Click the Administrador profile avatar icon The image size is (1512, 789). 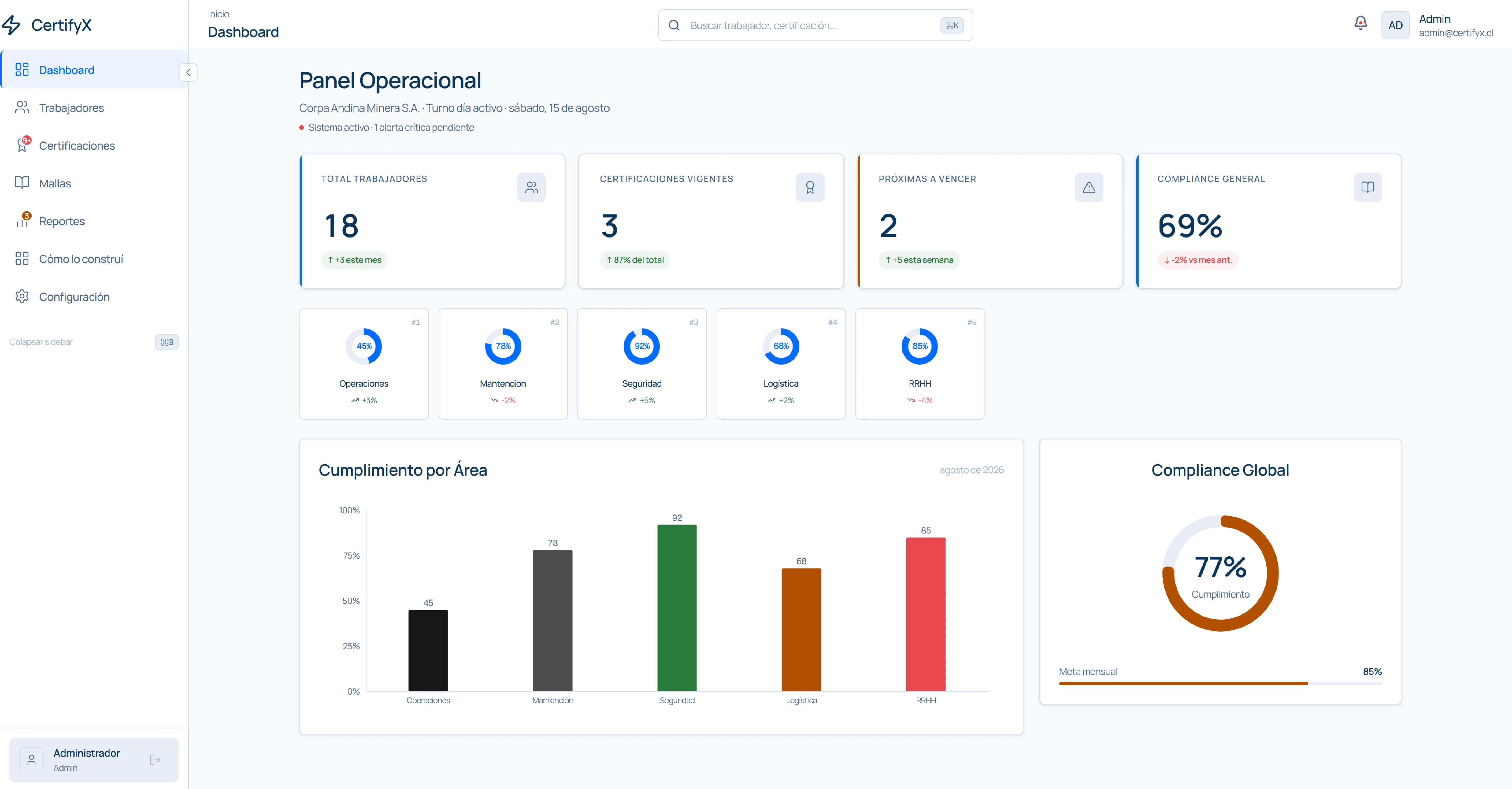tap(32, 760)
